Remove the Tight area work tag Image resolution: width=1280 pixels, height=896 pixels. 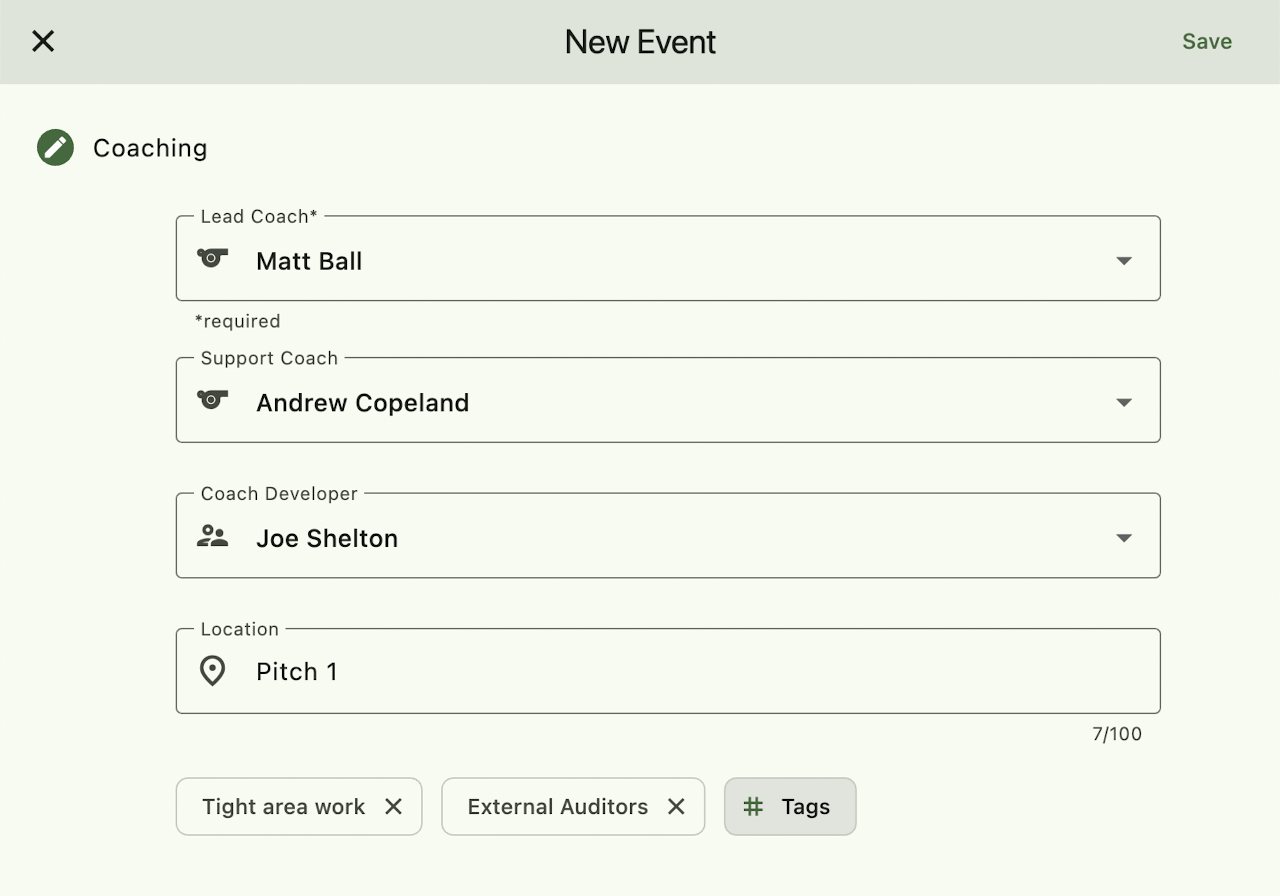394,806
